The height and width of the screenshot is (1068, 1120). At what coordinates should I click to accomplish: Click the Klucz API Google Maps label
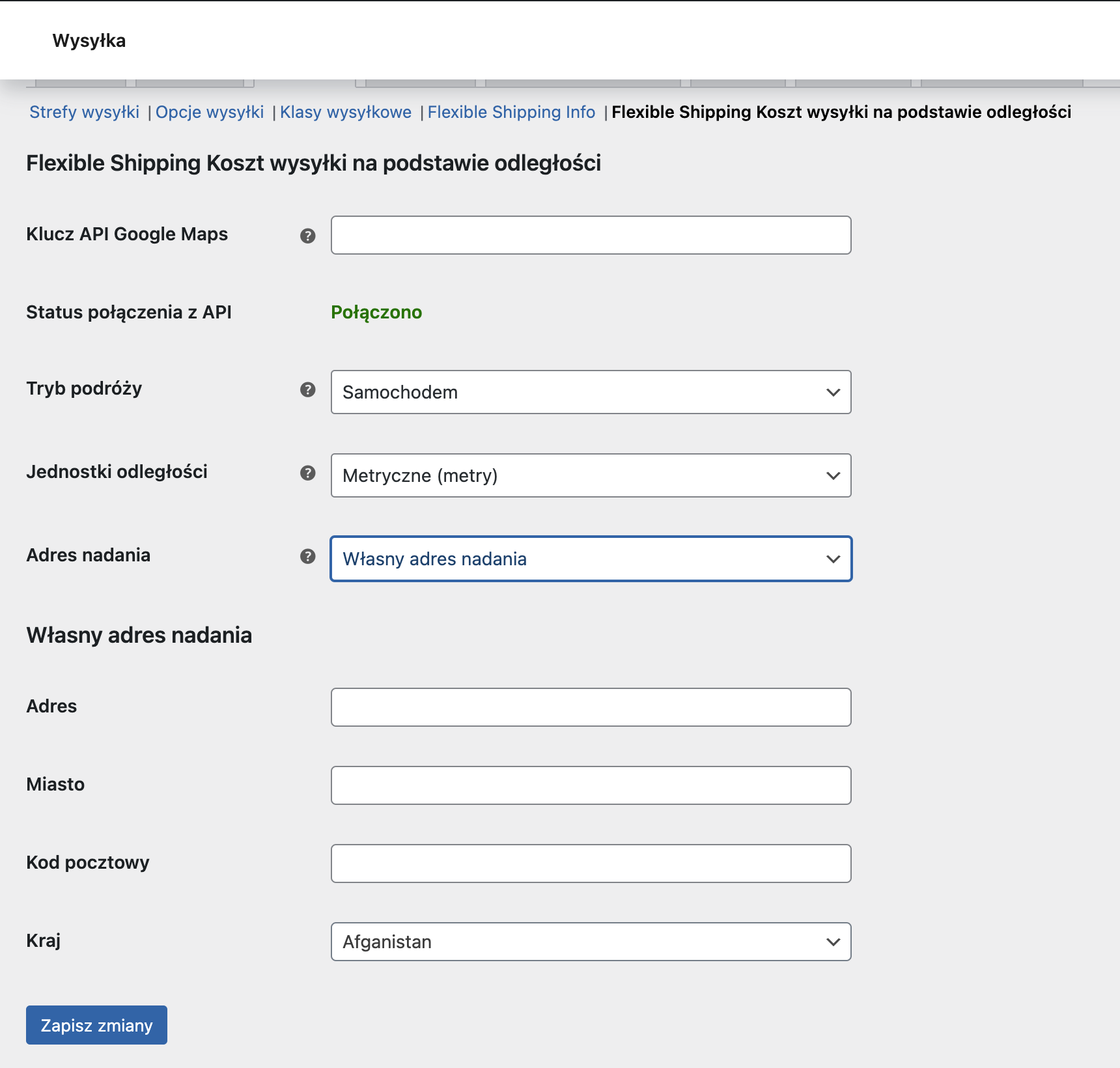127,234
